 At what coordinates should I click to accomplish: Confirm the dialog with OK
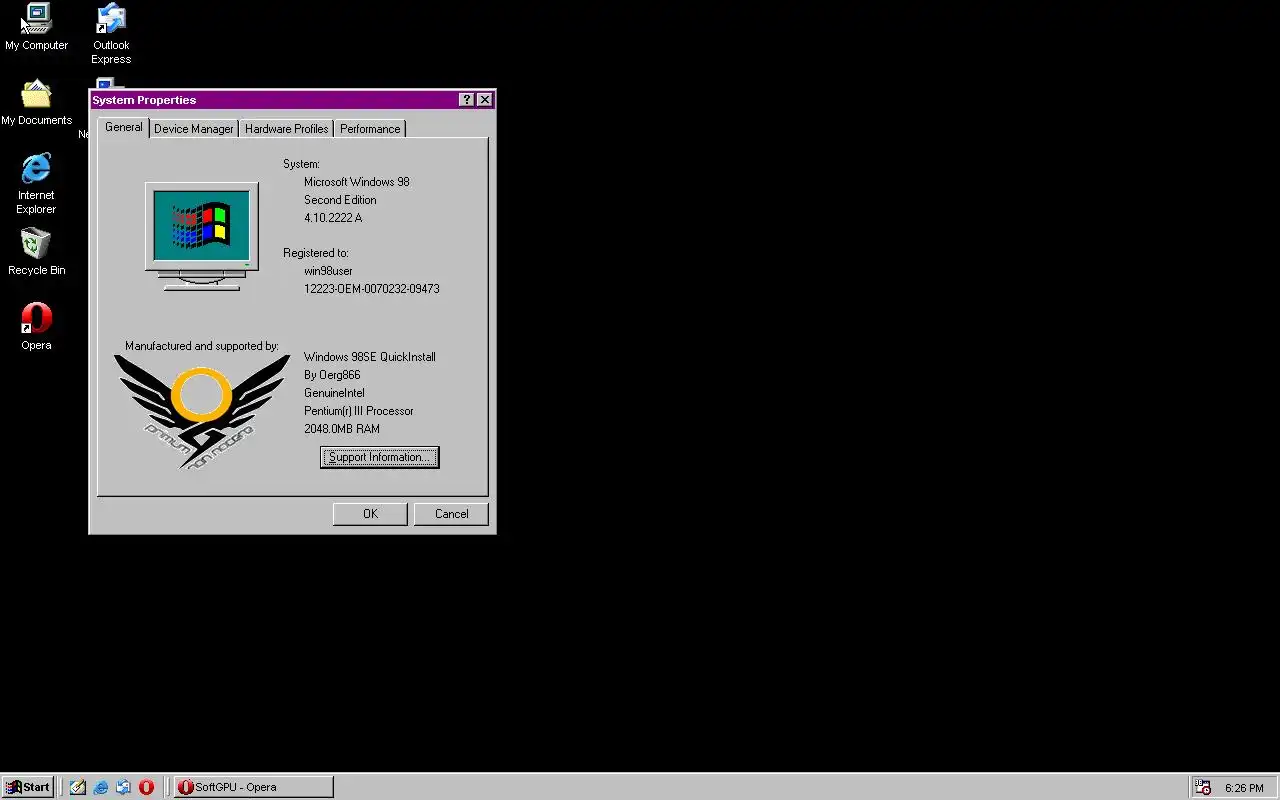click(370, 514)
